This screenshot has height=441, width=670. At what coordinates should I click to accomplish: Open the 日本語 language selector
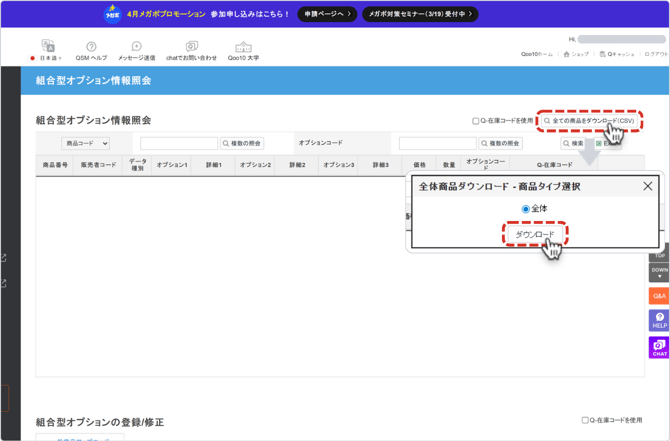point(46,58)
